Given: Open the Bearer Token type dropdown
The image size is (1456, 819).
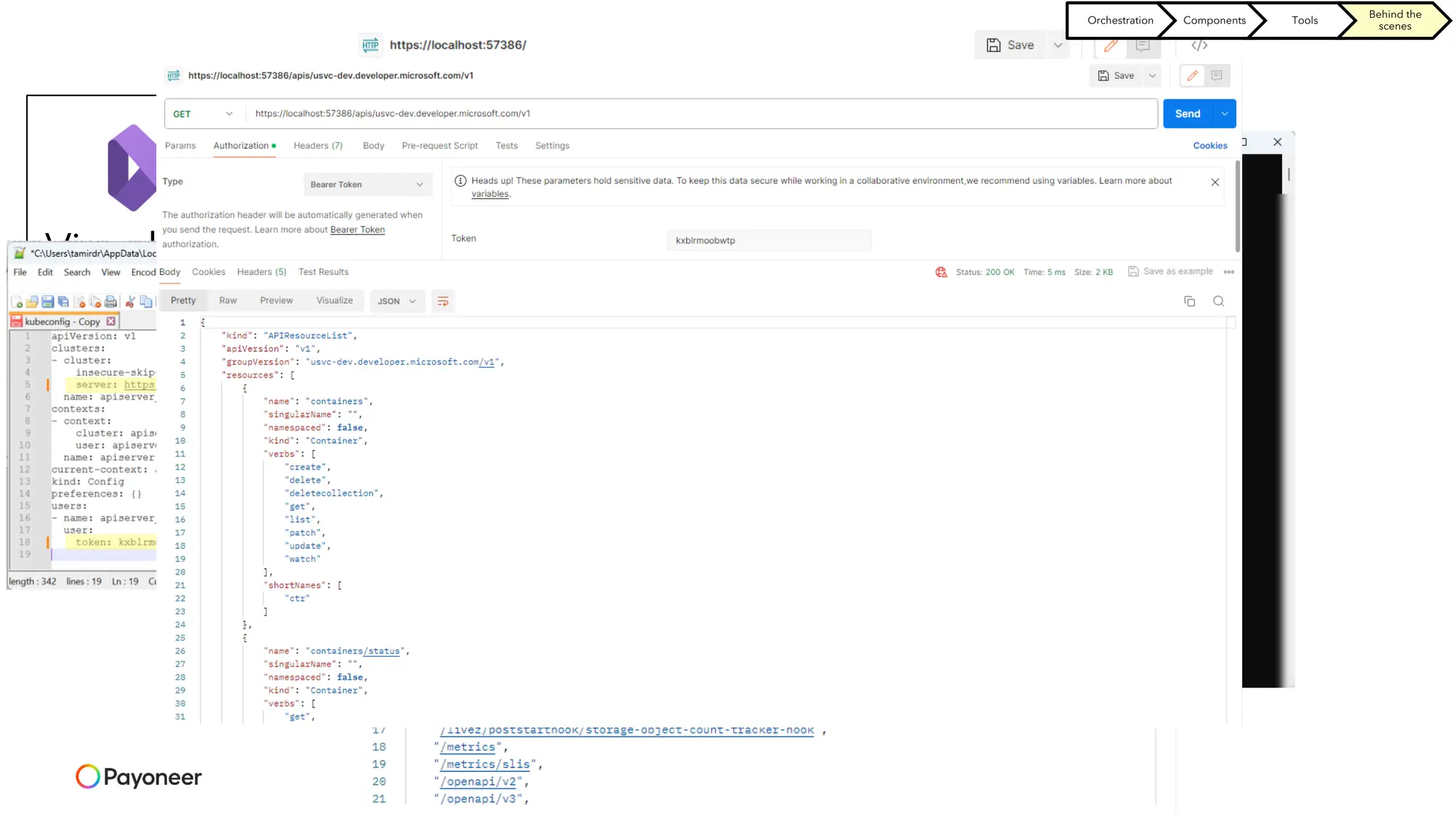Looking at the screenshot, I should (368, 185).
